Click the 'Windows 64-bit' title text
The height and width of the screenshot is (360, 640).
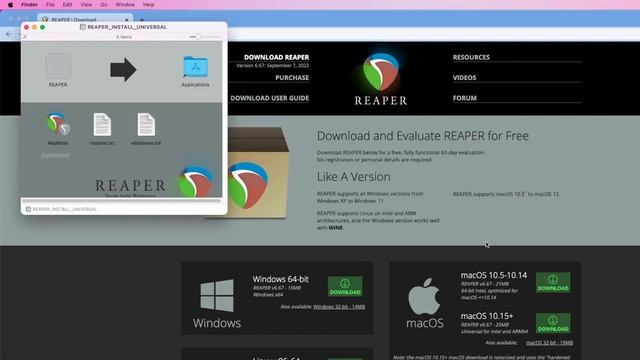click(x=280, y=279)
